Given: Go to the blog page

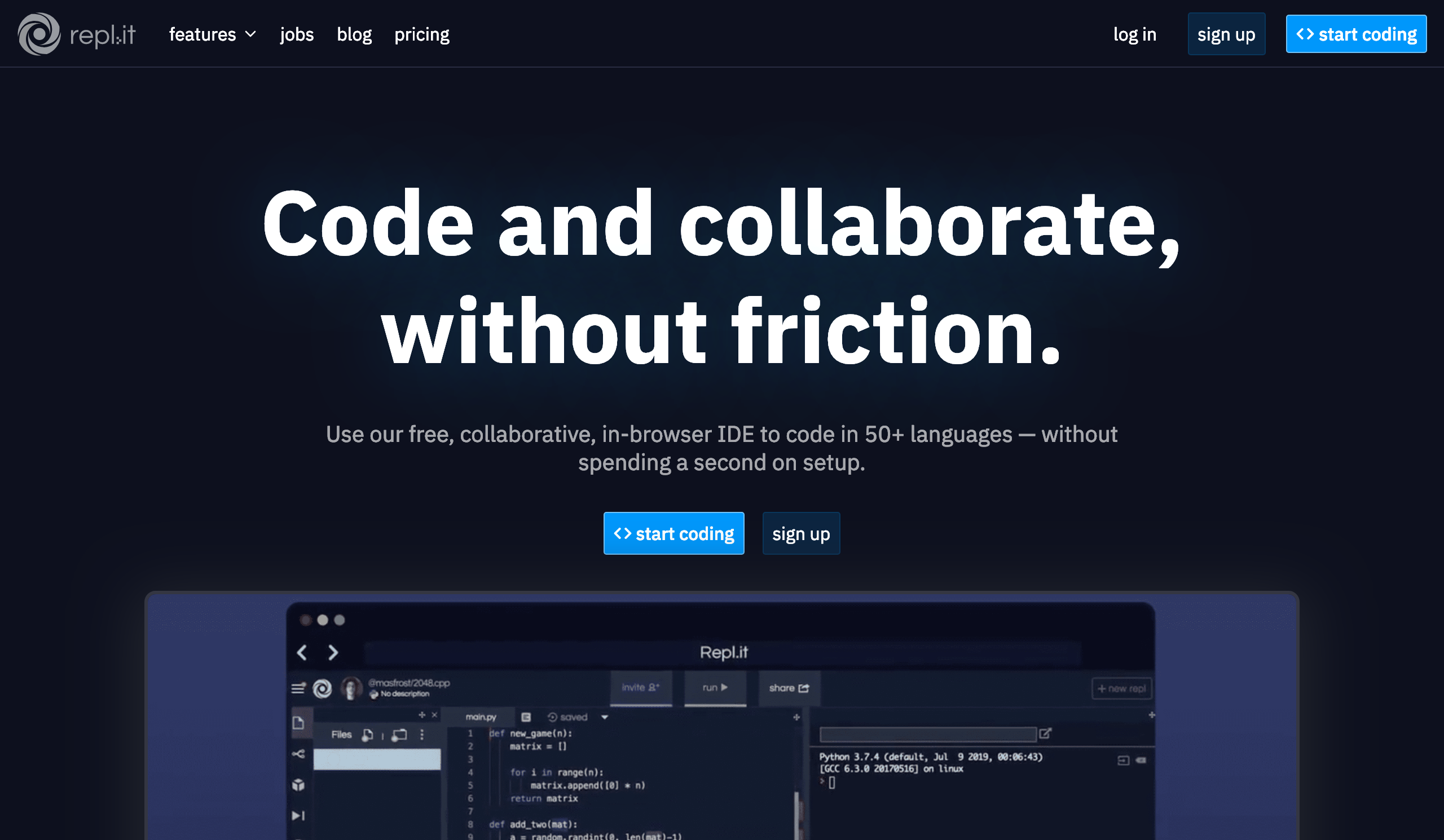Looking at the screenshot, I should click(x=354, y=34).
